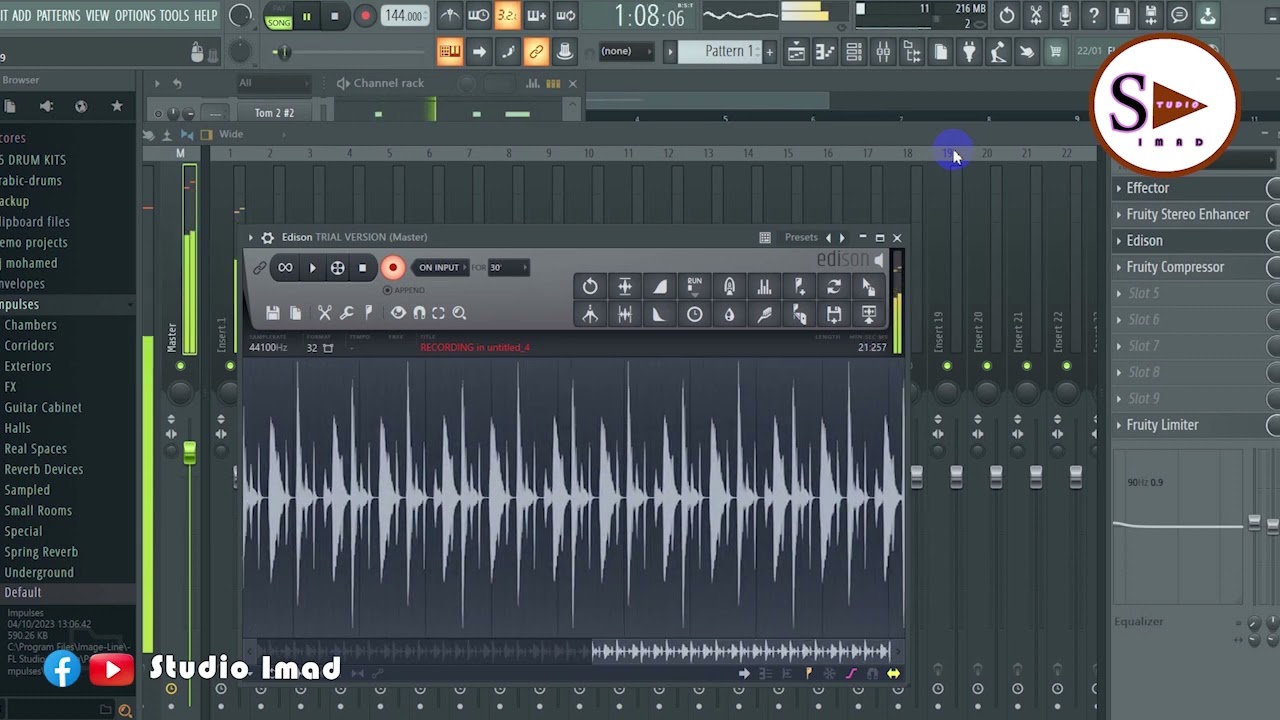The height and width of the screenshot is (720, 1280).
Task: Click Edison's play button
Action: click(312, 267)
